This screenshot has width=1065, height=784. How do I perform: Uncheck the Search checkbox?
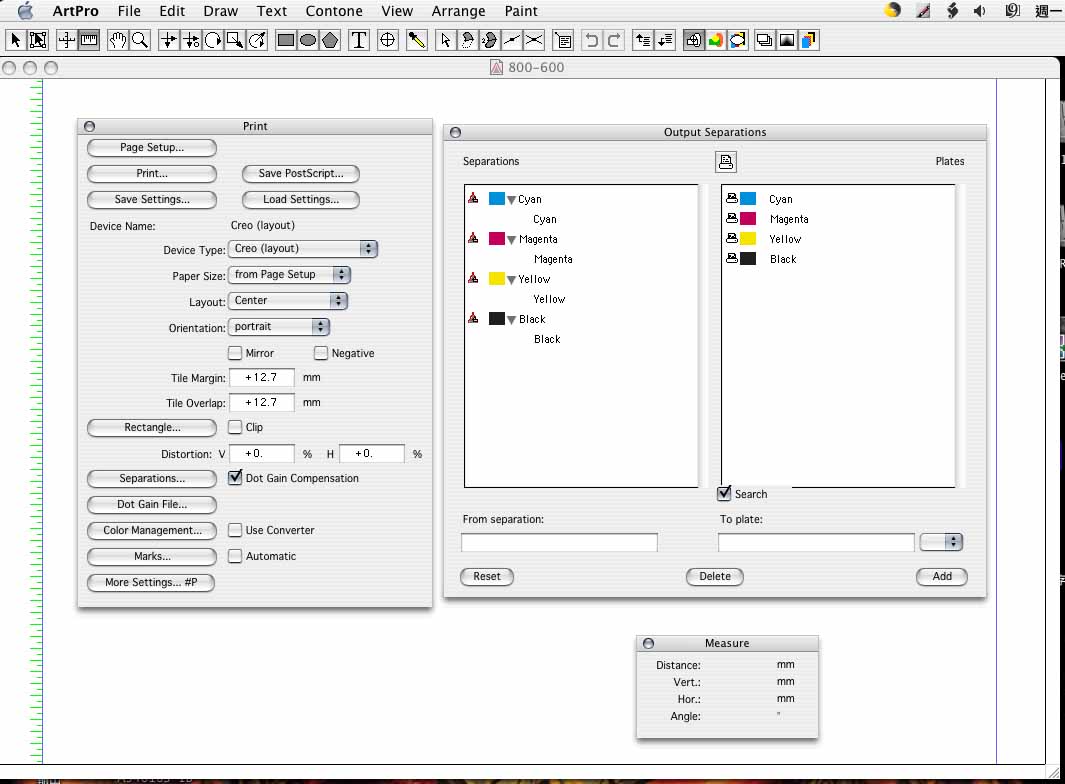(724, 494)
